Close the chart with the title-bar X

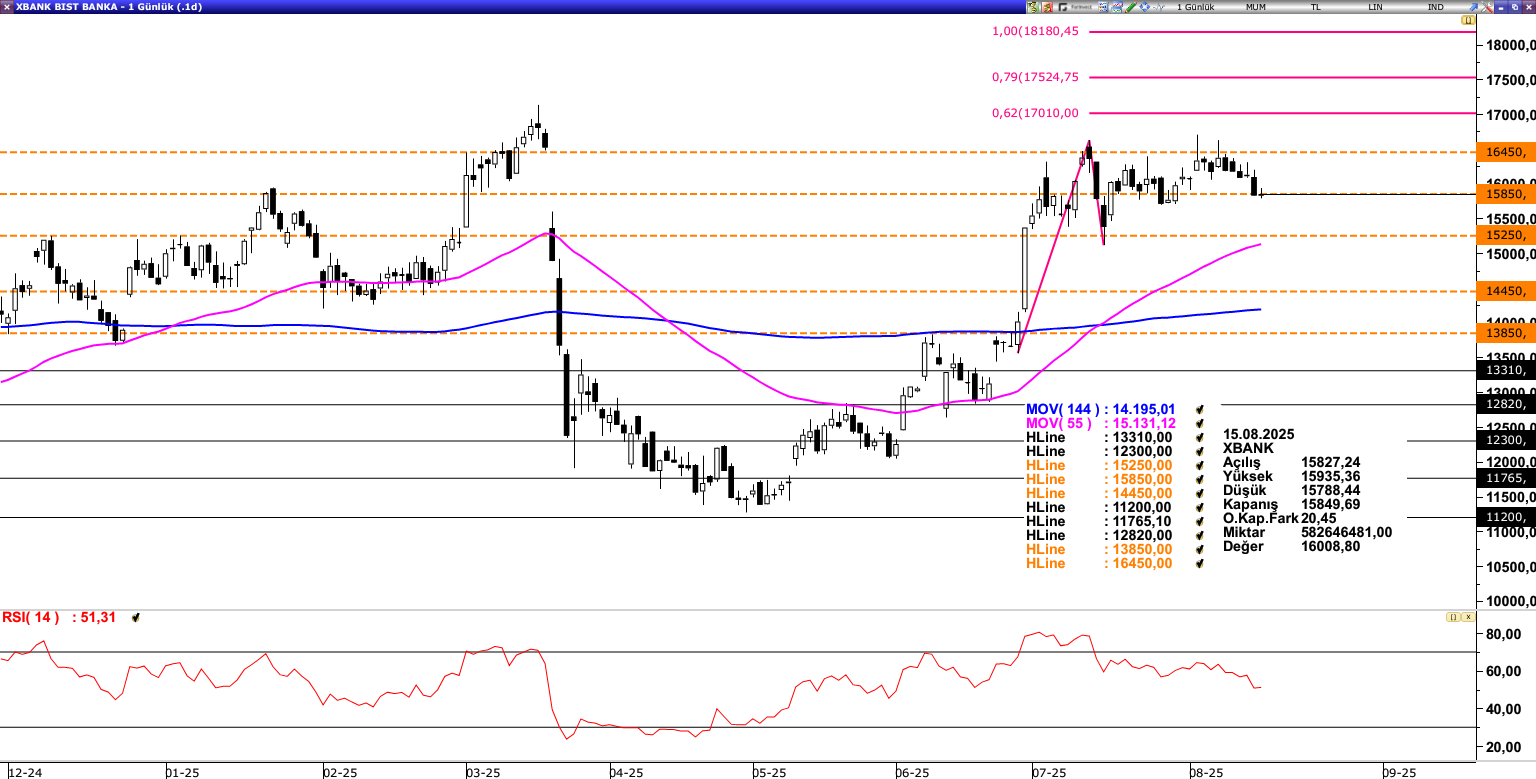coord(1527,7)
